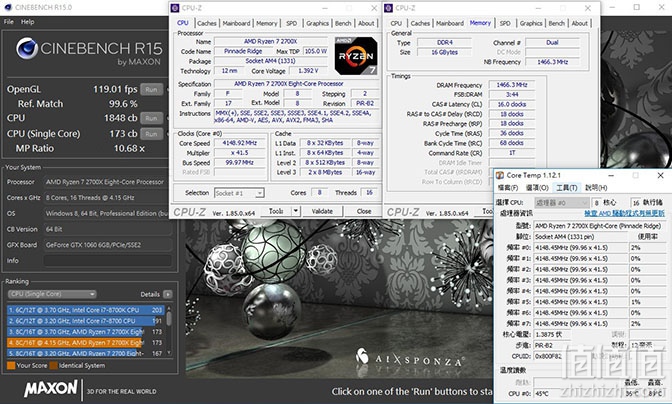
Task: Select ranking row 3 Ryzen 7 2700X 3.70 GHz
Action: click(86, 332)
